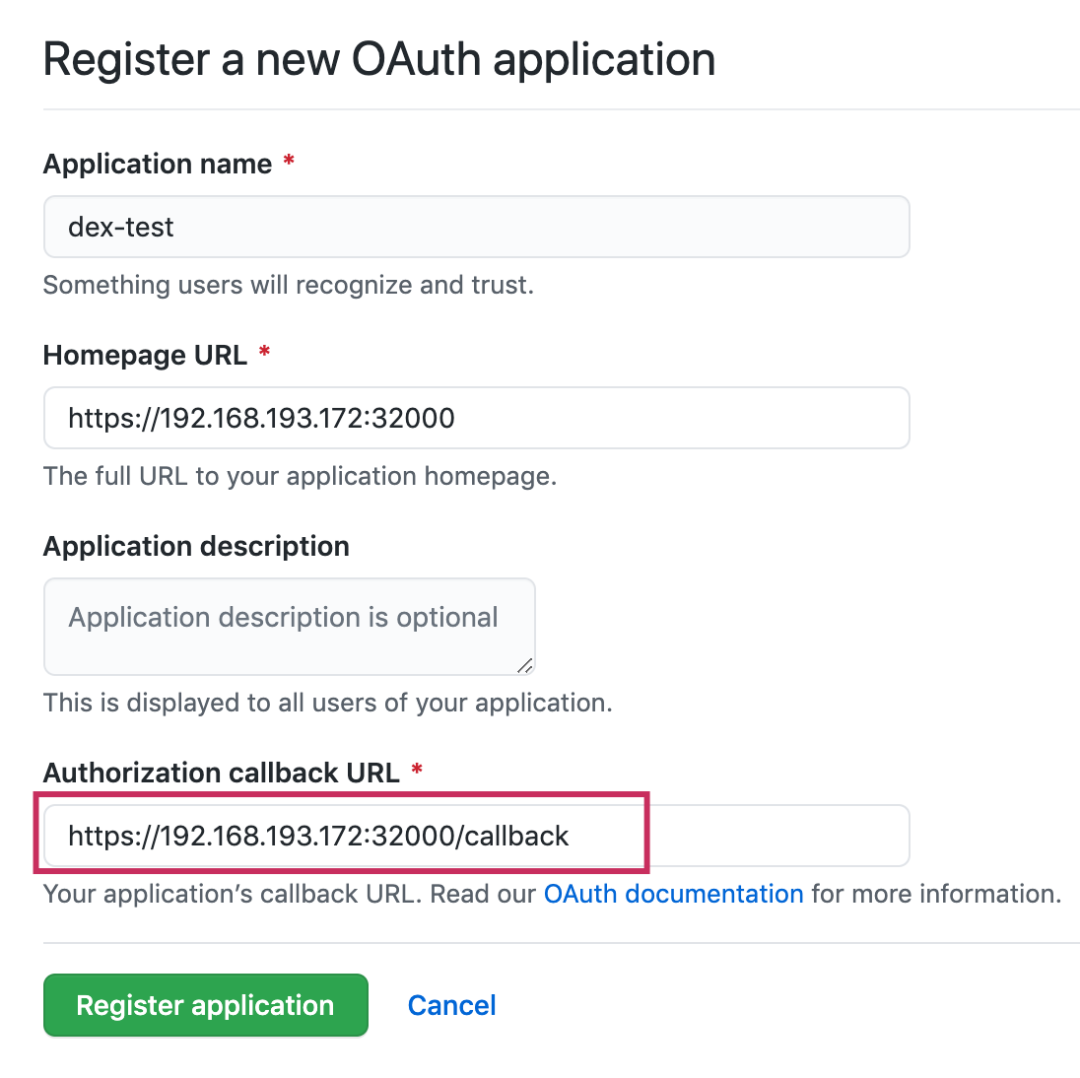Grab the description textarea resize handle
The height and width of the screenshot is (1078, 1080).
tap(525, 665)
